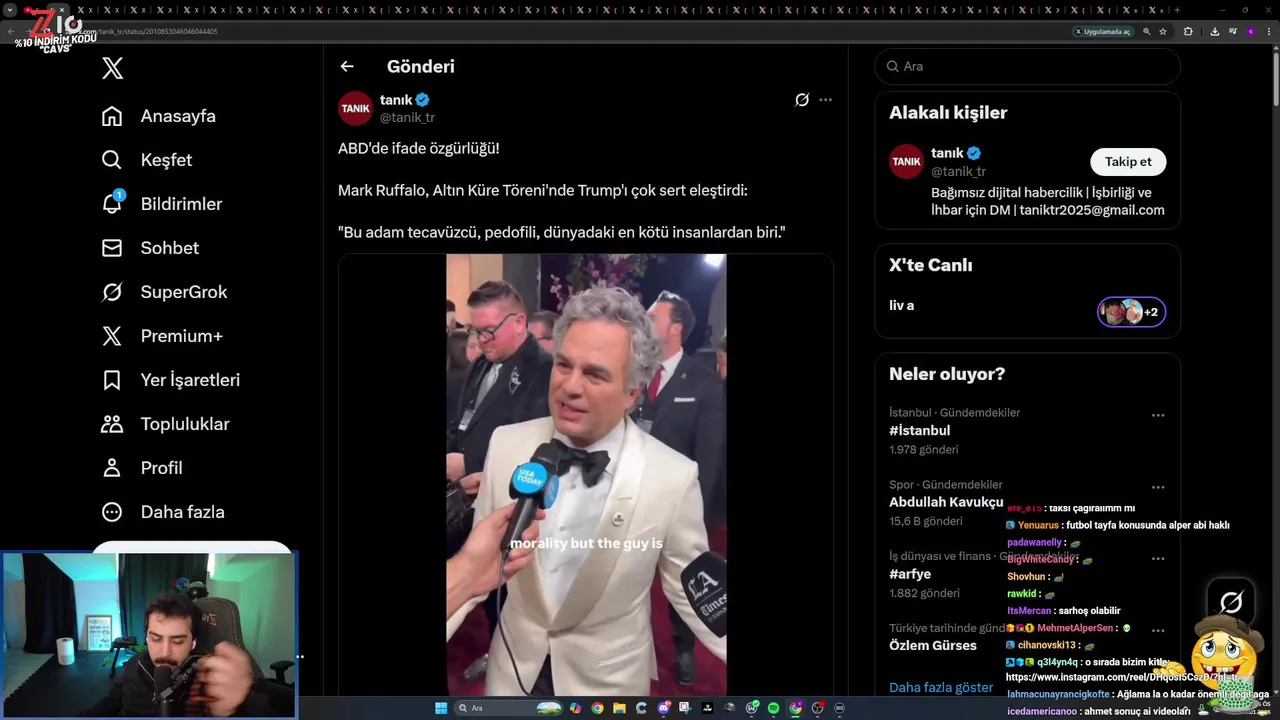Viewport: 1280px width, 720px height.
Task: Open the liv a live space
Action: click(902, 305)
